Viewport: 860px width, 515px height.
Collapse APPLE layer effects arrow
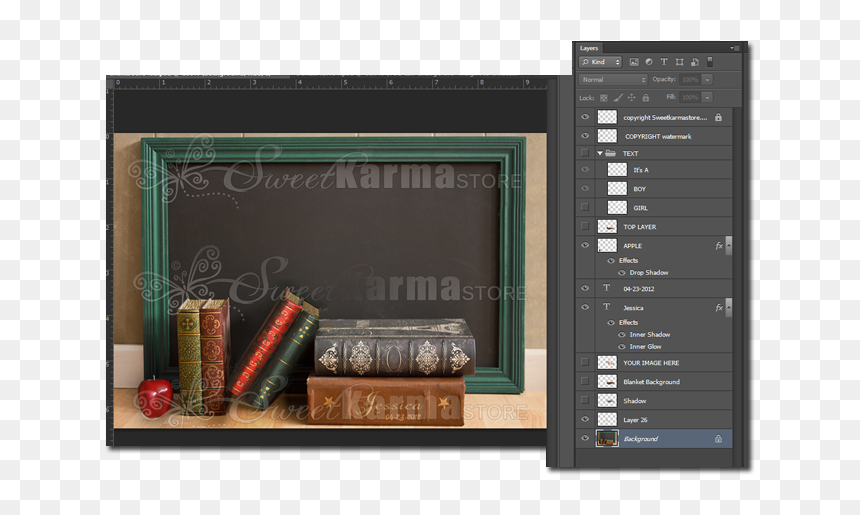pyautogui.click(x=728, y=246)
